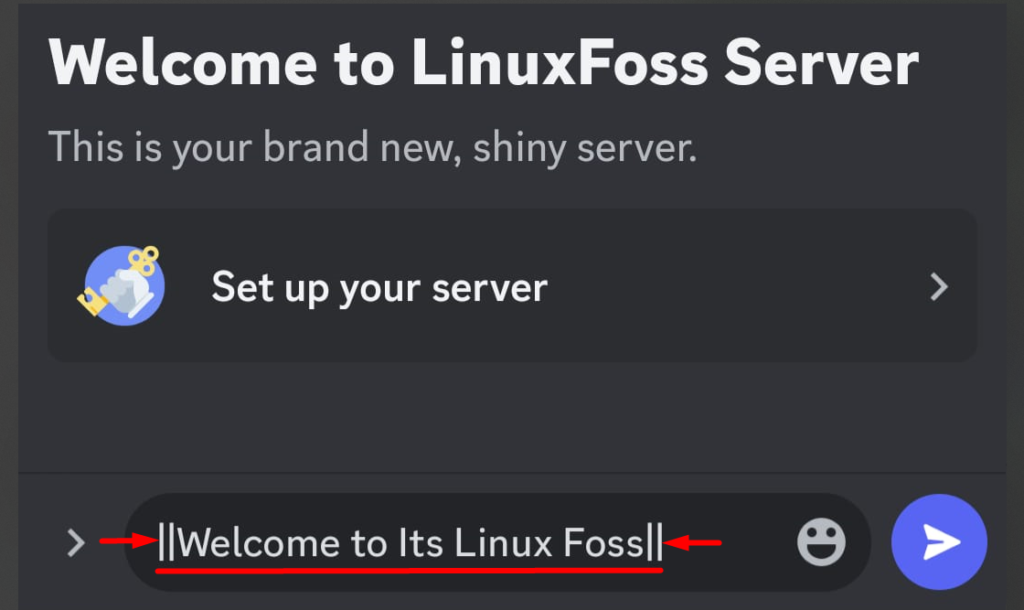Expand message options chevron left of input

tap(76, 543)
